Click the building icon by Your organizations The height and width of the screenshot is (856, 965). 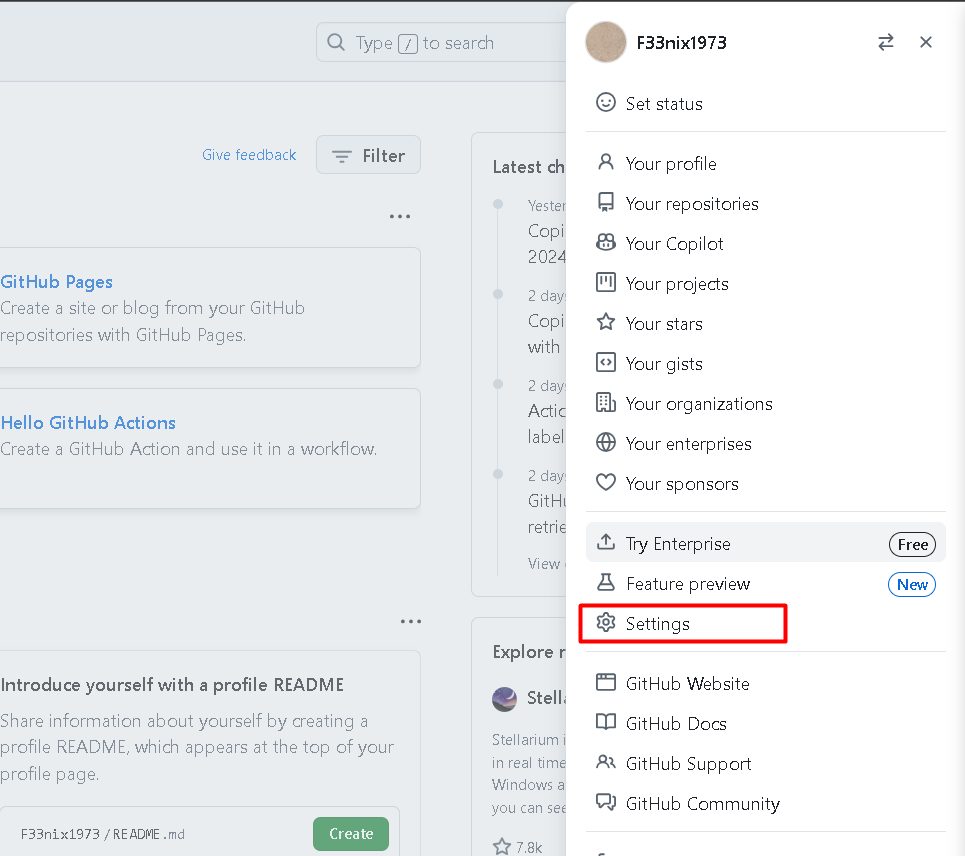(x=606, y=402)
